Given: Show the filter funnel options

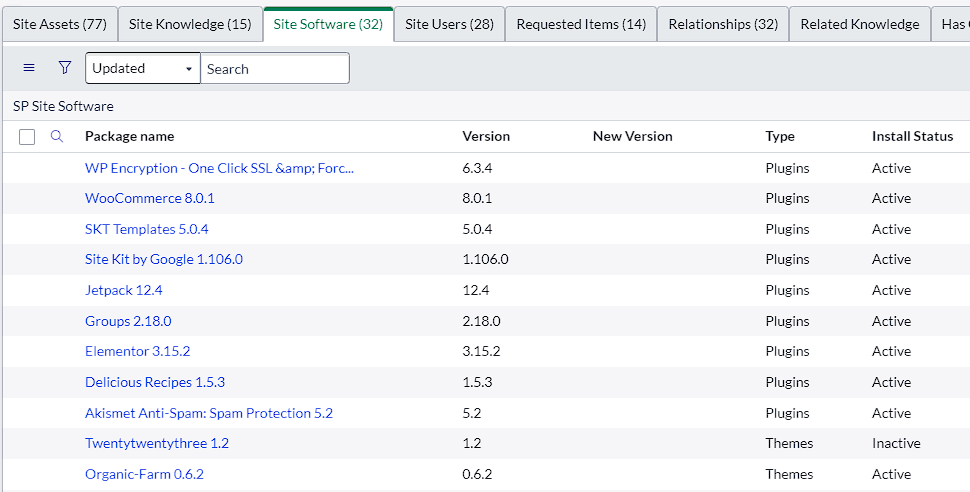Looking at the screenshot, I should pos(65,67).
